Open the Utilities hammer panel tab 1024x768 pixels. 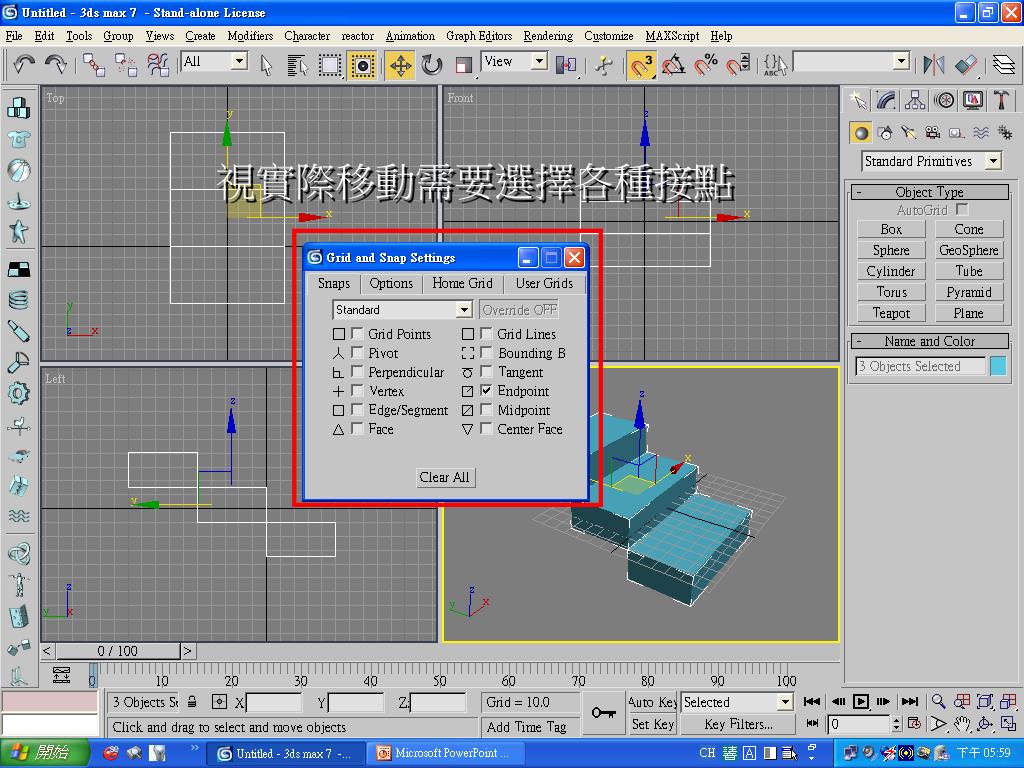(x=1001, y=100)
